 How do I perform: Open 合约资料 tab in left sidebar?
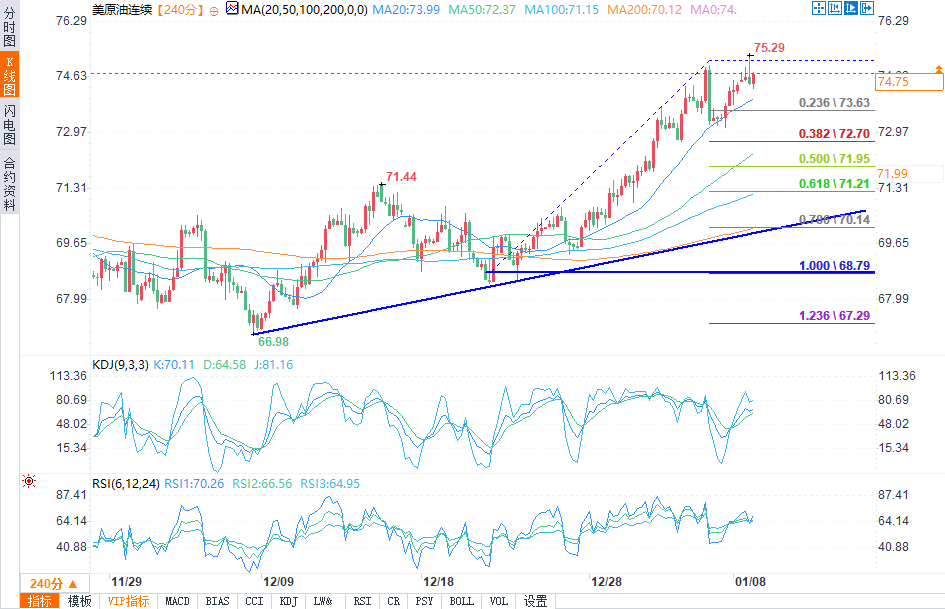tap(9, 183)
